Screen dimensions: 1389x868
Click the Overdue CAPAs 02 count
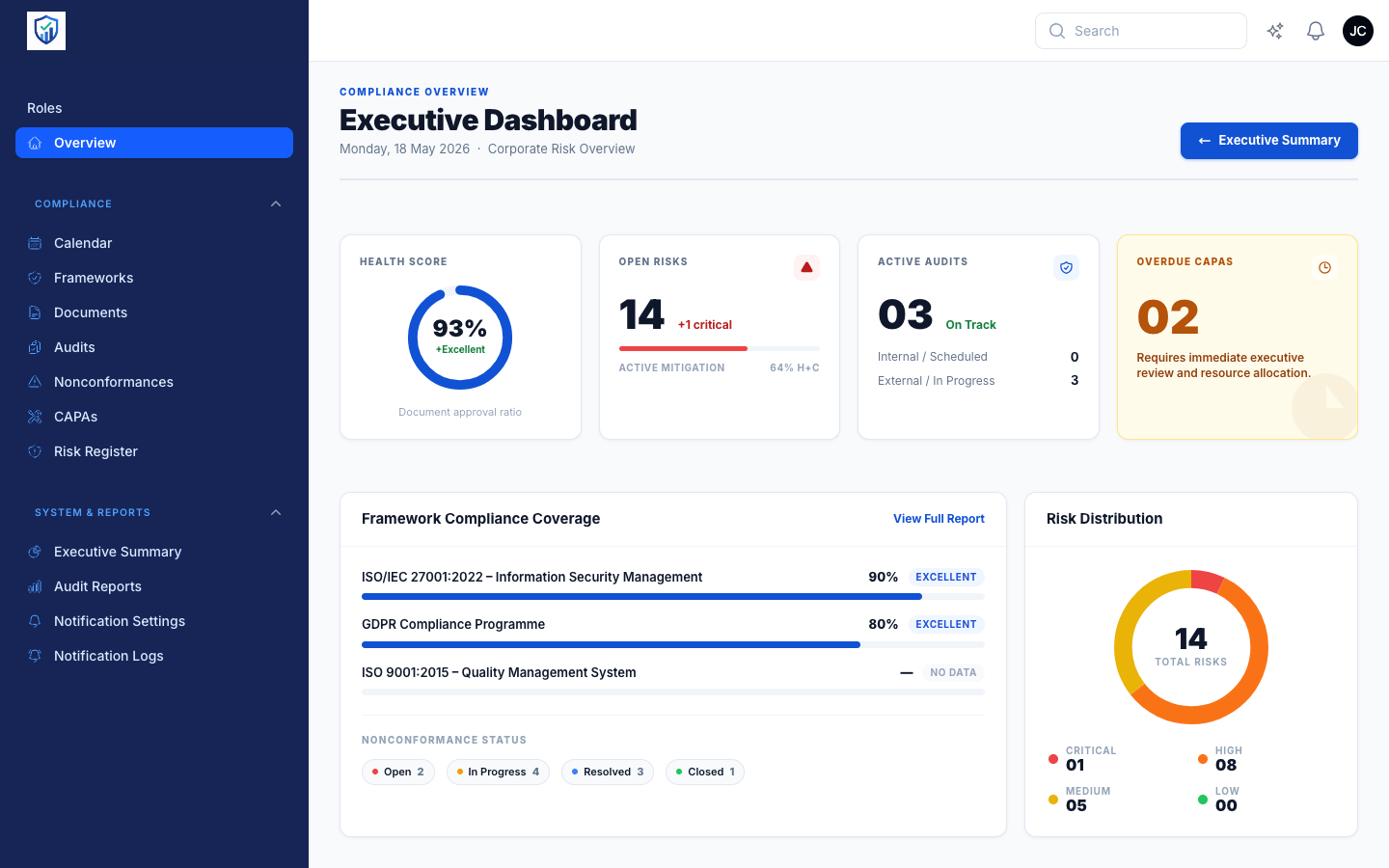pos(1168,317)
